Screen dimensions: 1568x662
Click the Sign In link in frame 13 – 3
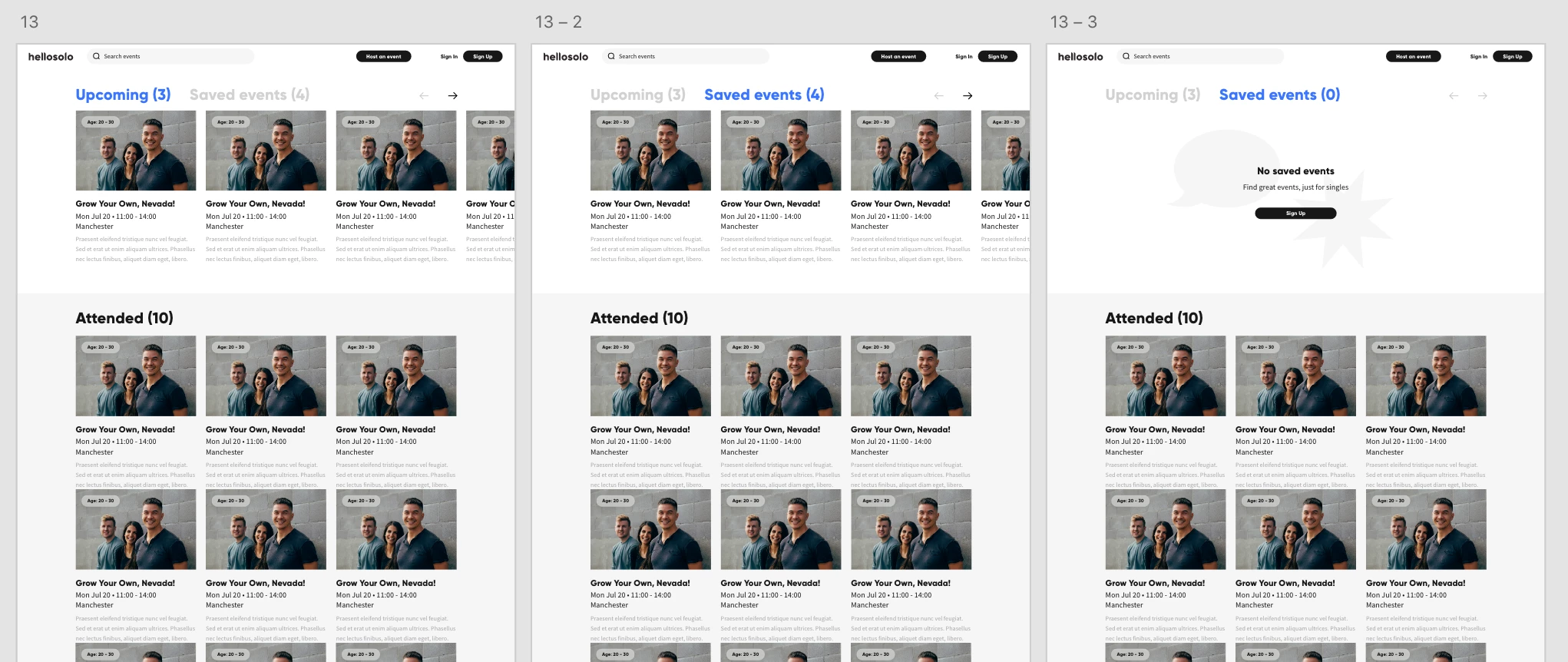[1479, 57]
